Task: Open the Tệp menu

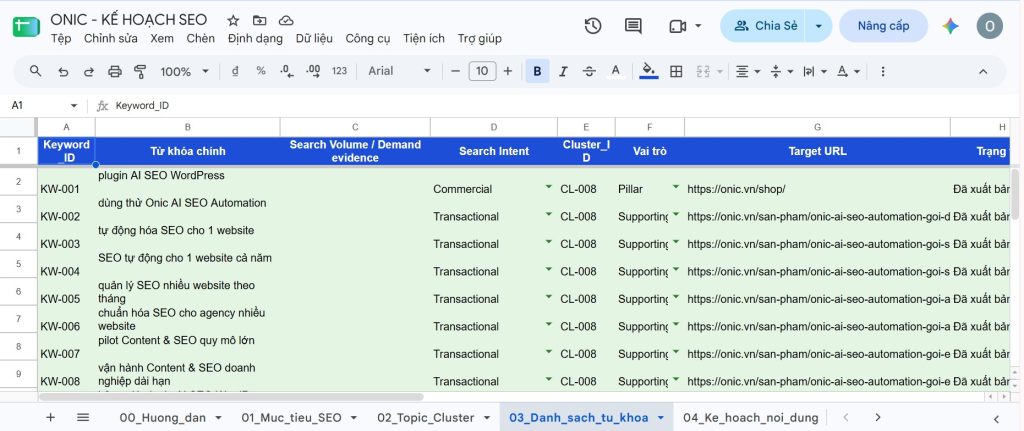Action: (x=61, y=39)
